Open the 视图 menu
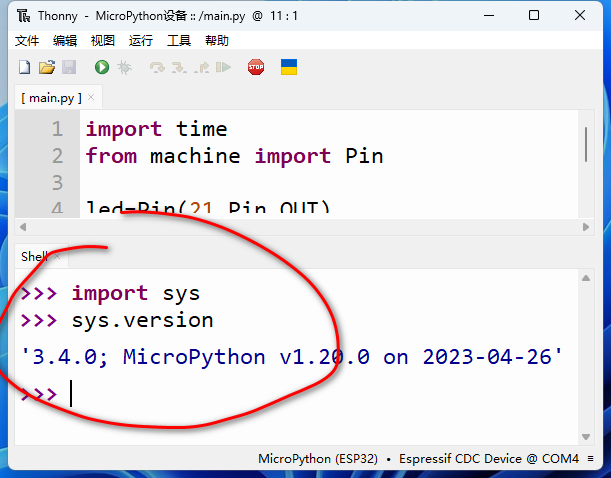611x478 pixels. coord(102,41)
